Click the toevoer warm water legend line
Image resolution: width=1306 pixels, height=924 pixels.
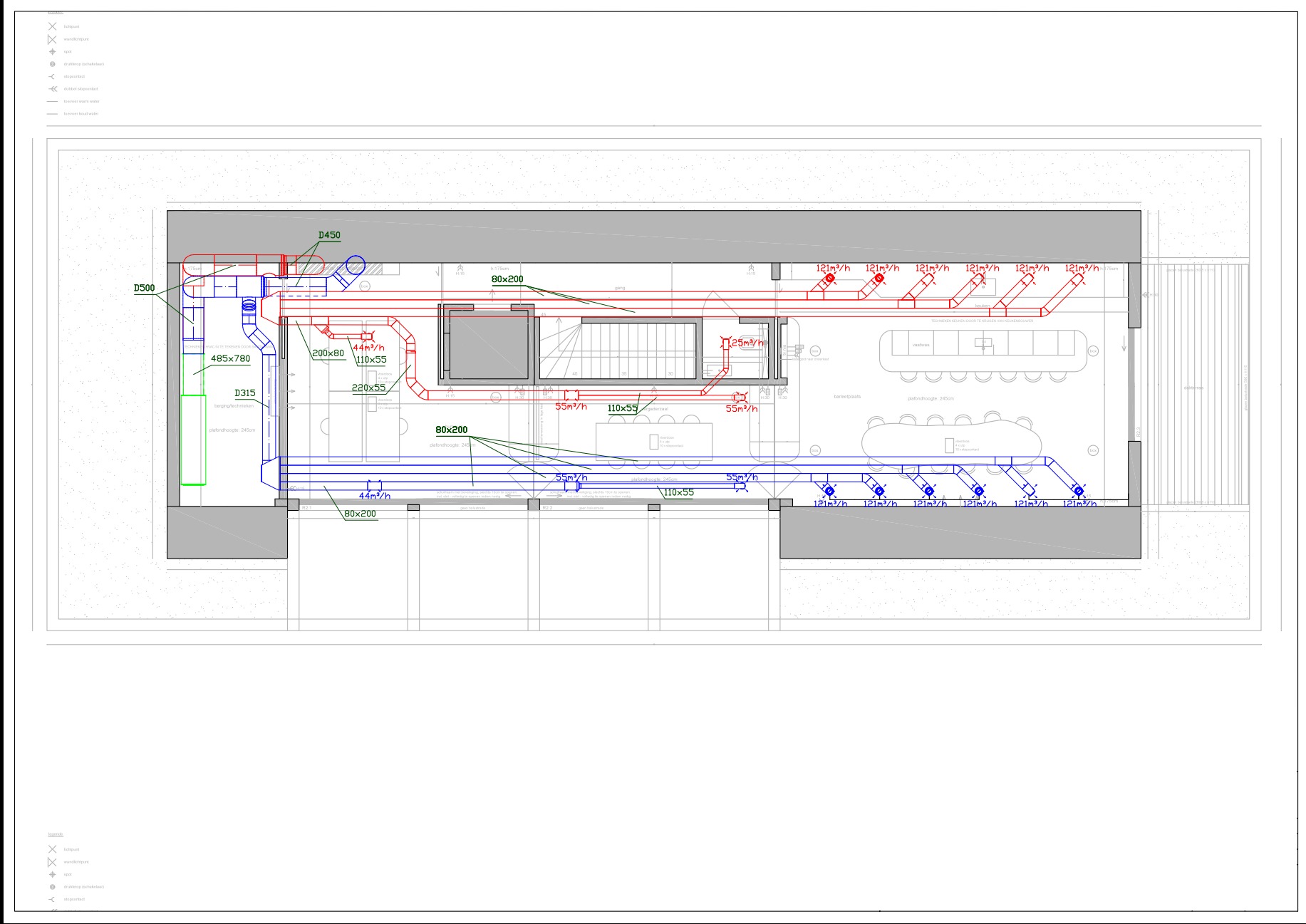click(x=52, y=101)
